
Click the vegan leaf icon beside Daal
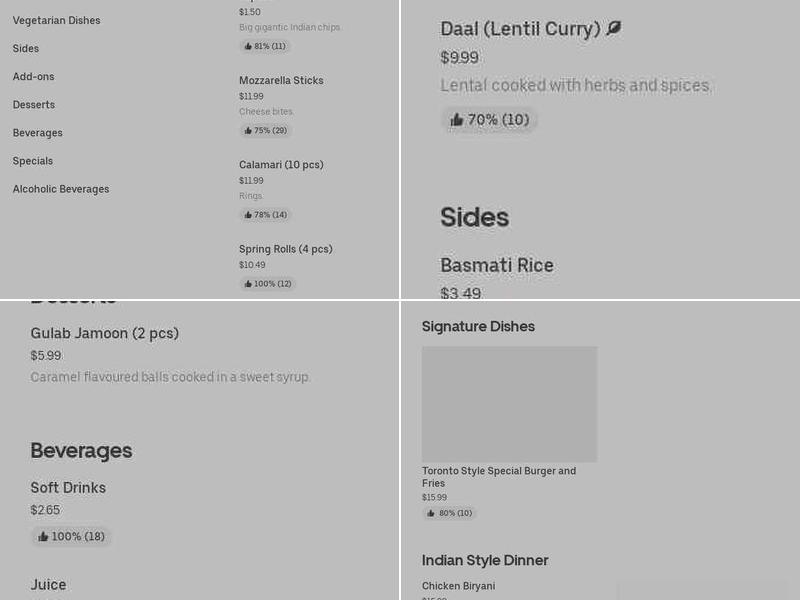coord(613,27)
